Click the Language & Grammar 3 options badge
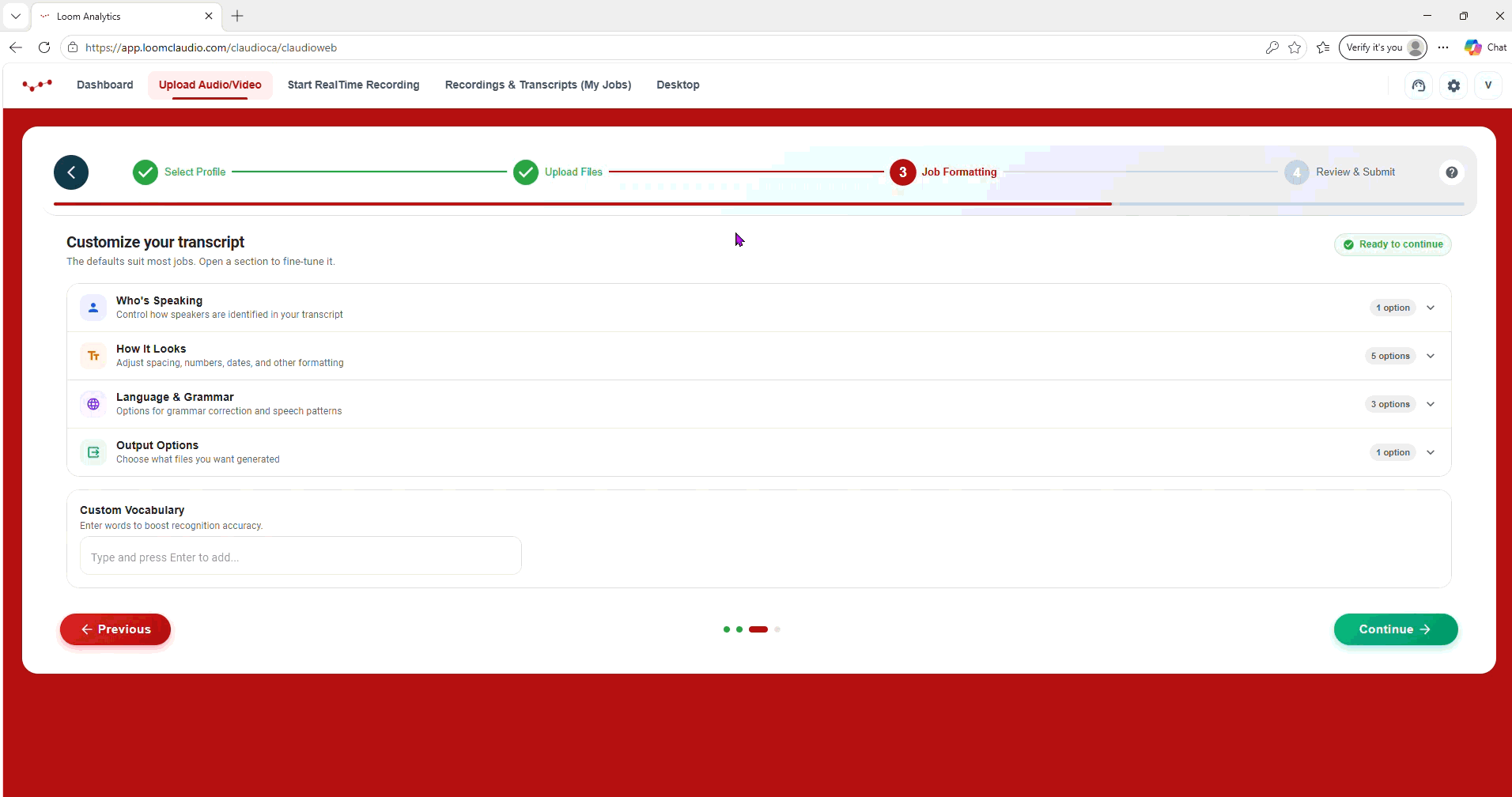Screen dimensions: 1512x797 [1390, 404]
